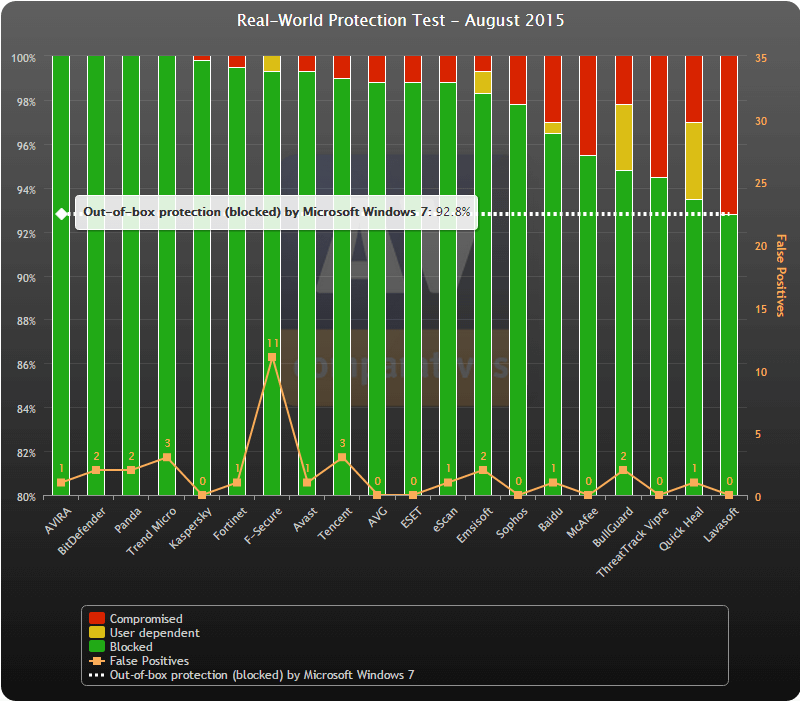Click the yellow User dependent legend swatch
Viewport: 800px width, 701px height.
[x=97, y=633]
